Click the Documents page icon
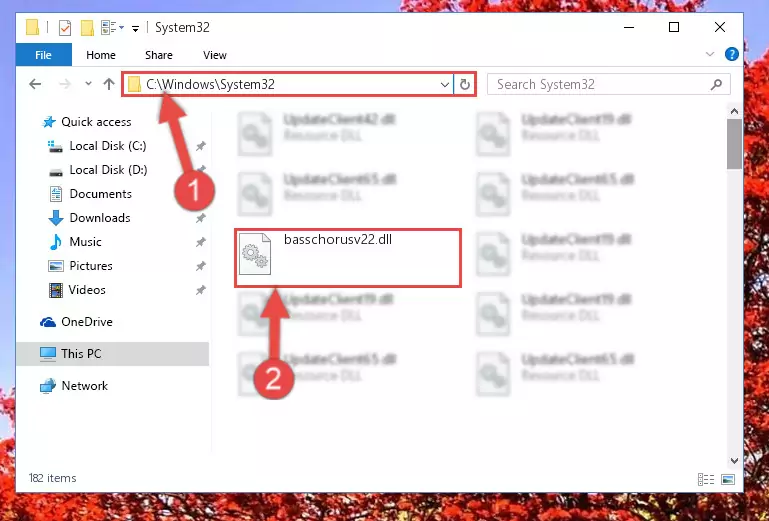This screenshot has width=769, height=521. tap(56, 194)
